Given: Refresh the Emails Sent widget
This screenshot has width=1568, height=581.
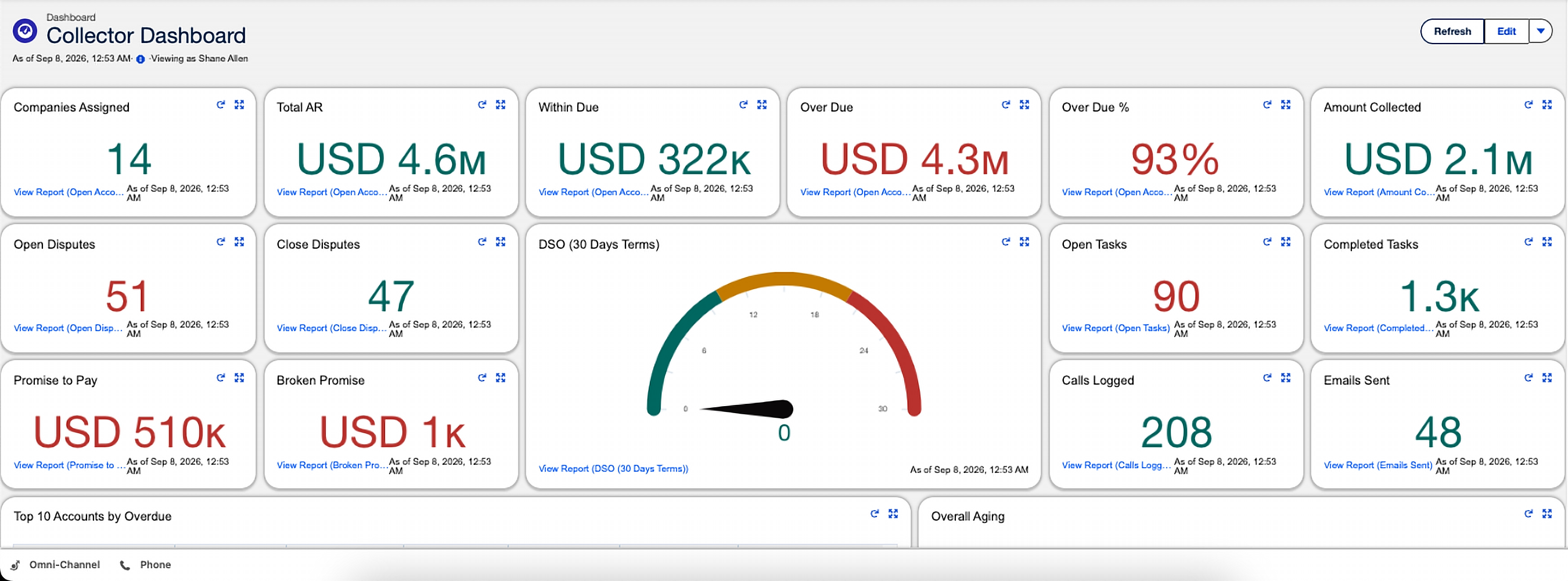Looking at the screenshot, I should tap(1528, 378).
